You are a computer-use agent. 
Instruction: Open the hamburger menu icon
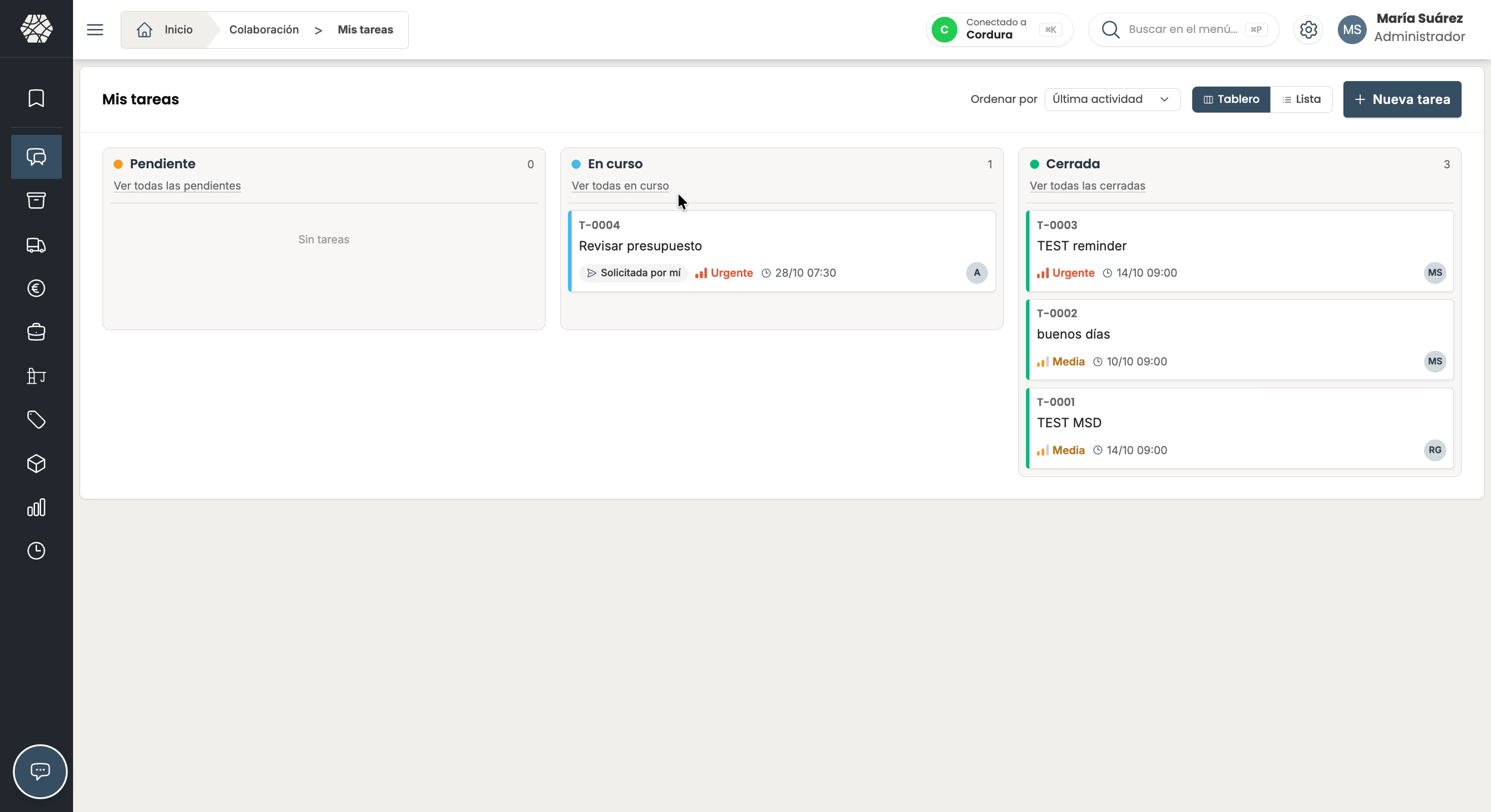pos(95,29)
